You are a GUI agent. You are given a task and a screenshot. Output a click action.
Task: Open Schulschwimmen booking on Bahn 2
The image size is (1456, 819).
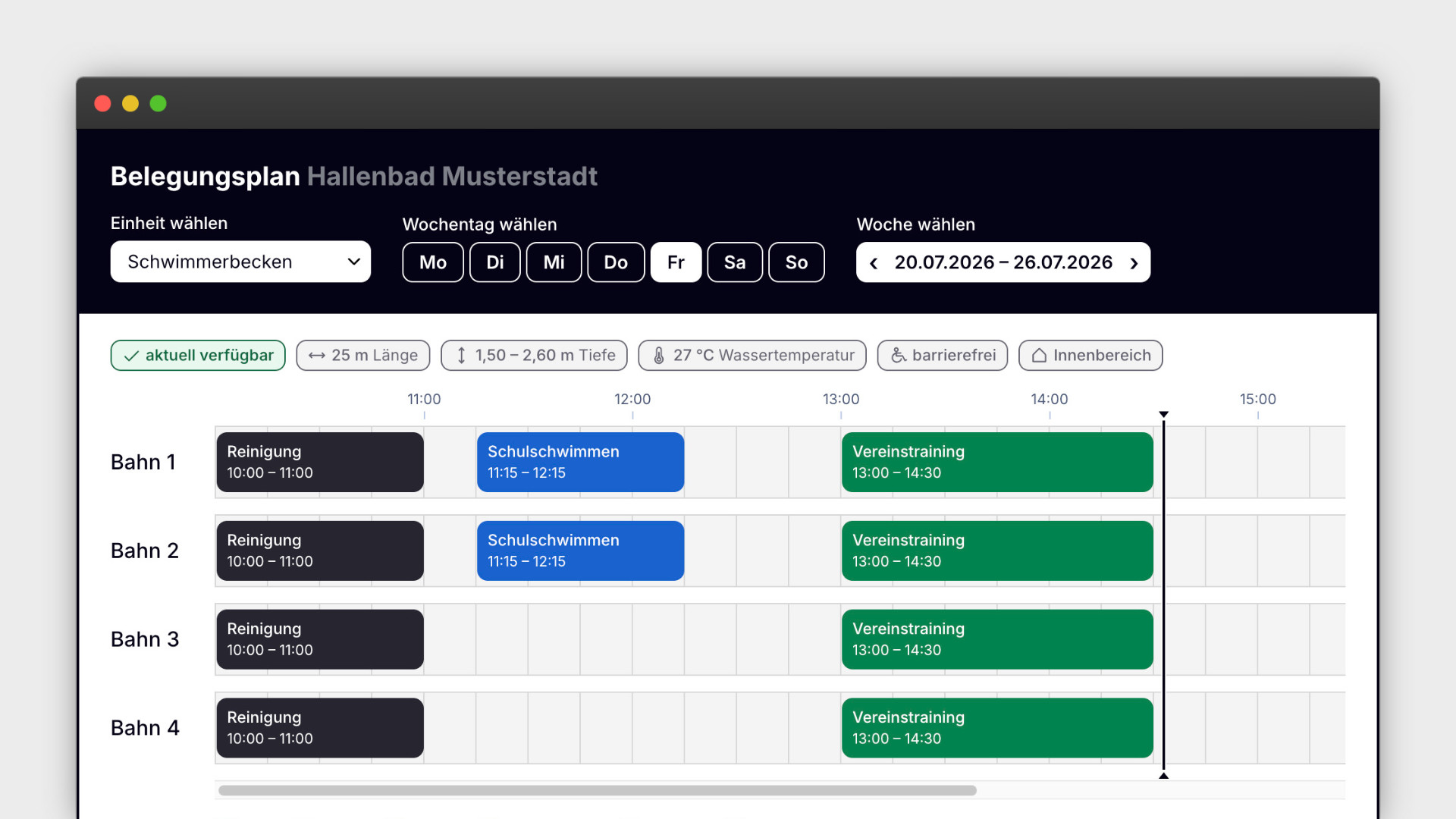click(580, 551)
